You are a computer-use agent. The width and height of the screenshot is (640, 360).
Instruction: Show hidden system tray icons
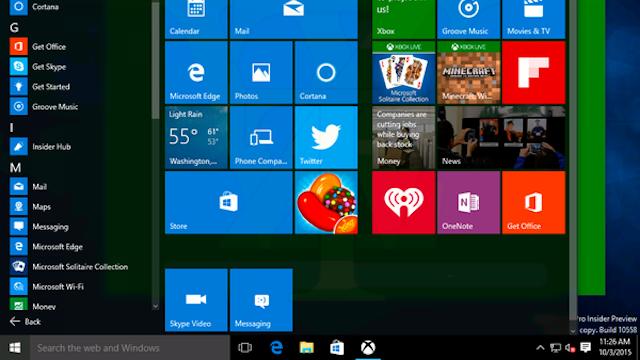click(x=540, y=348)
